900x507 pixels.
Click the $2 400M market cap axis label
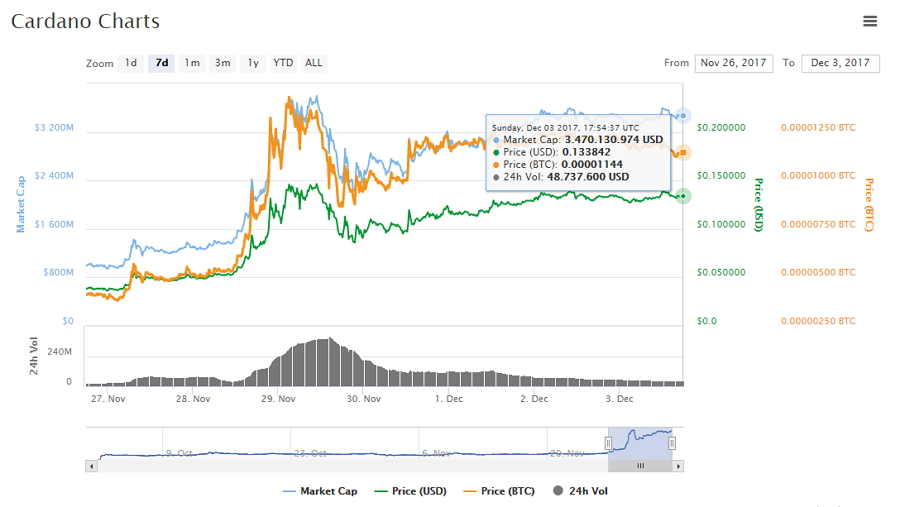(54, 176)
